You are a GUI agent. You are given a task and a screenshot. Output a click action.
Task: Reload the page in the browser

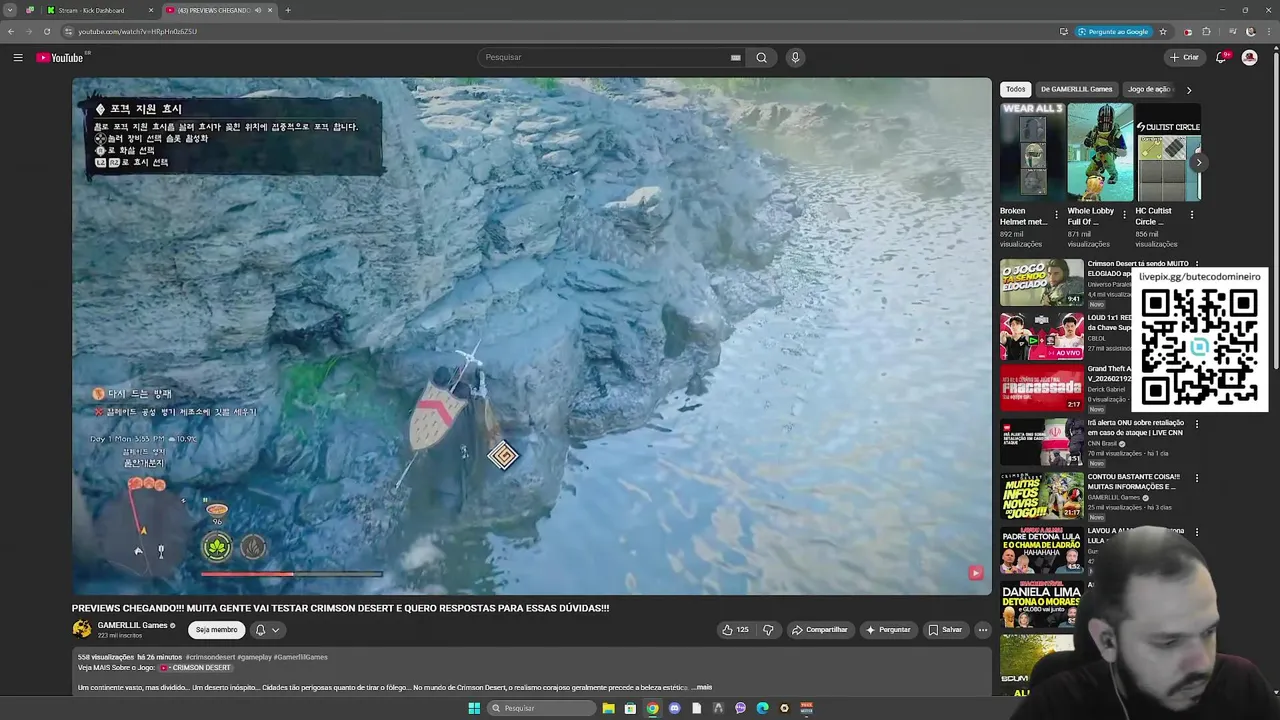point(46,31)
